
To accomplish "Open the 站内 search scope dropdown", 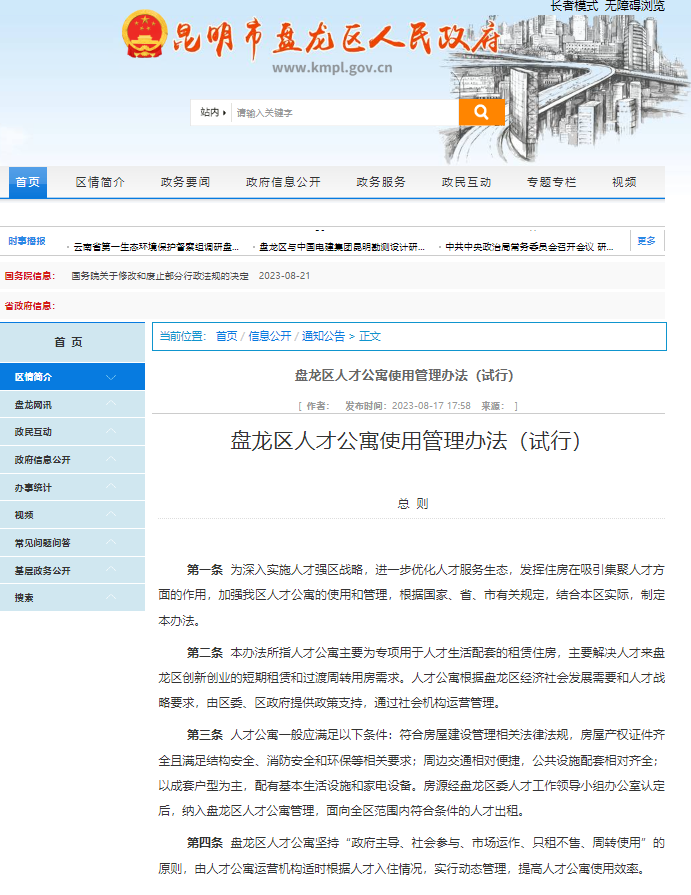I will click(x=212, y=112).
